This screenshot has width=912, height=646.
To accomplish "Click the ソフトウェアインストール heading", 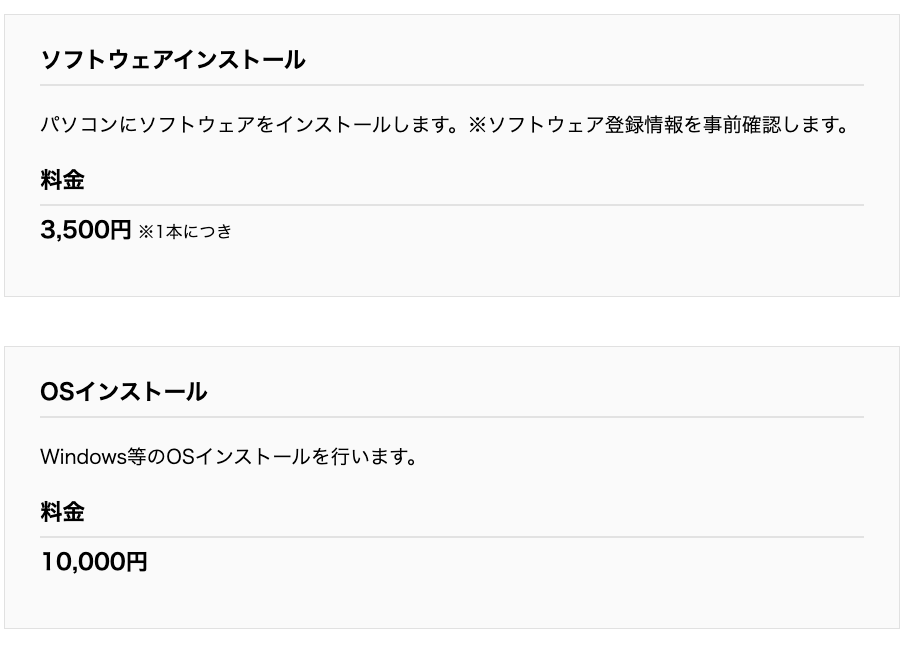I will (x=172, y=60).
